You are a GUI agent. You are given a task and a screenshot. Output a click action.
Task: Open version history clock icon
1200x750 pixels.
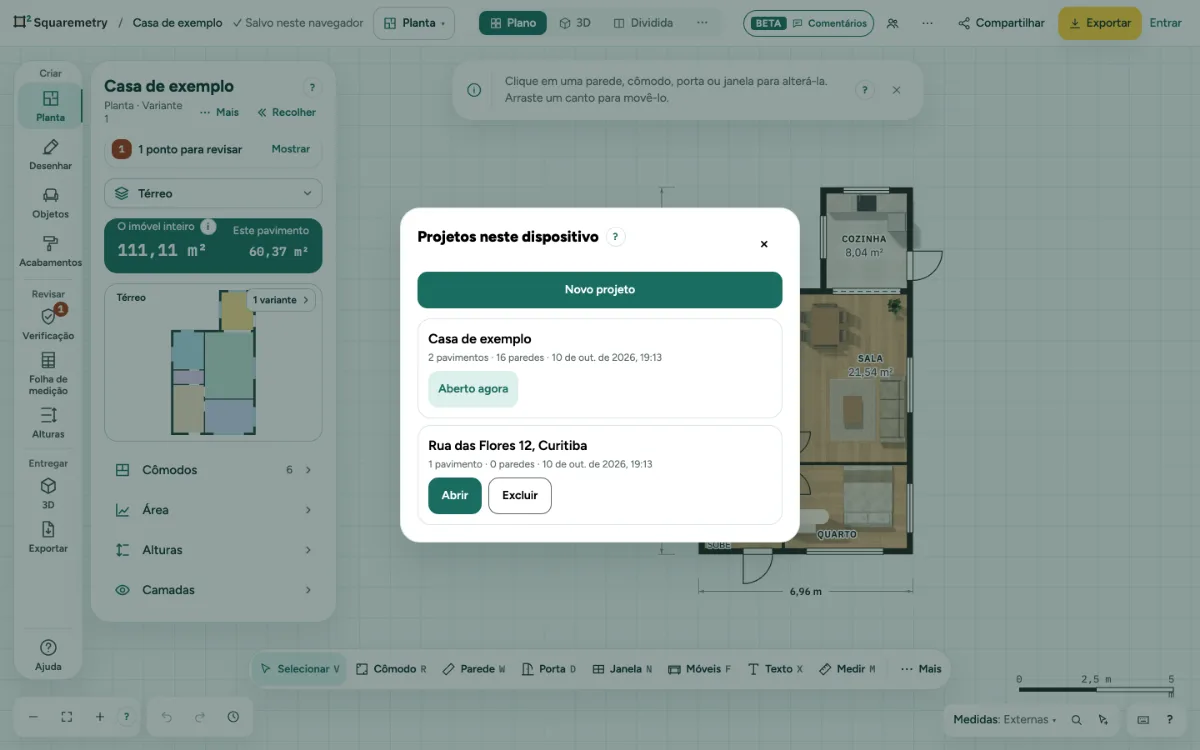233,717
